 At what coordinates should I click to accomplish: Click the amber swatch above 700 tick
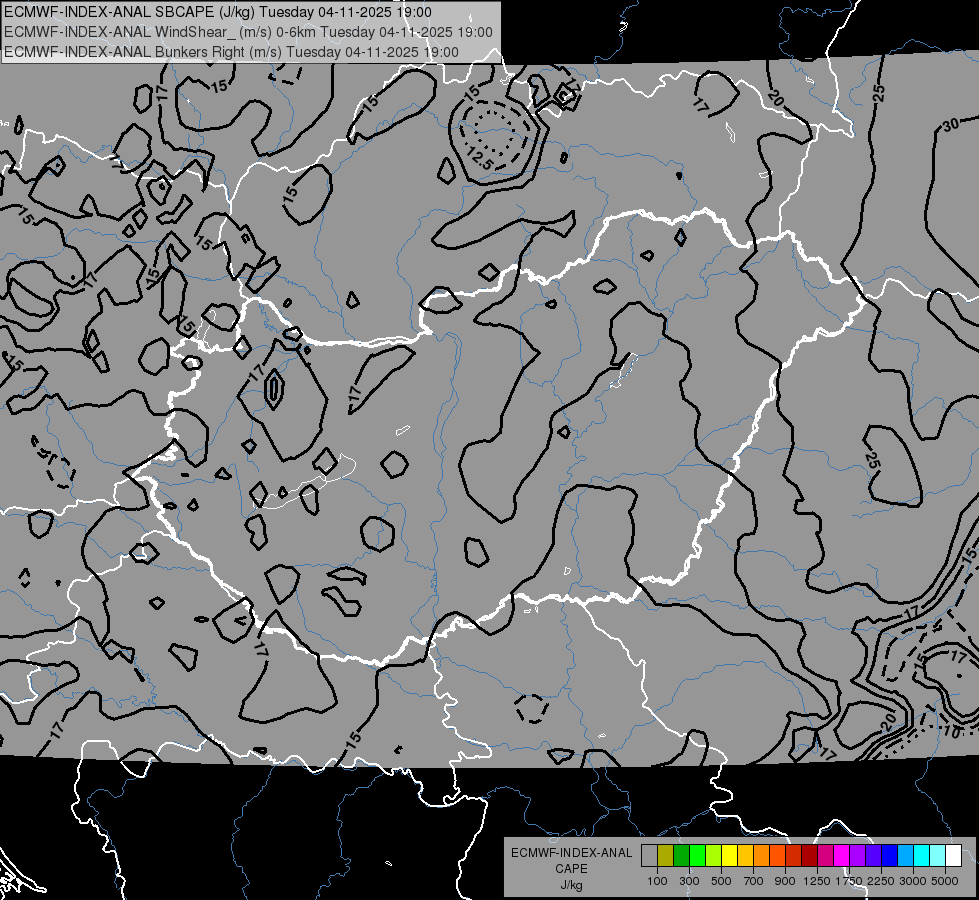coord(745,856)
